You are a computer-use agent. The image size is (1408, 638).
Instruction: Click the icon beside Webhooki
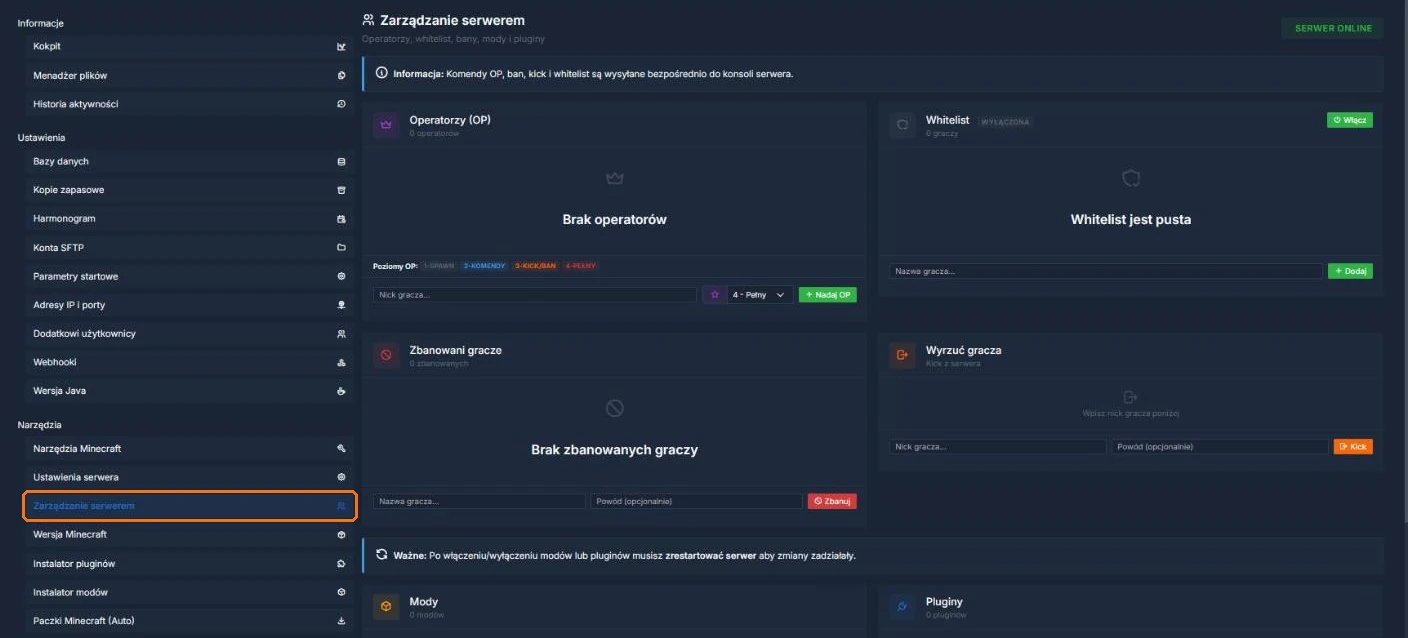[341, 362]
